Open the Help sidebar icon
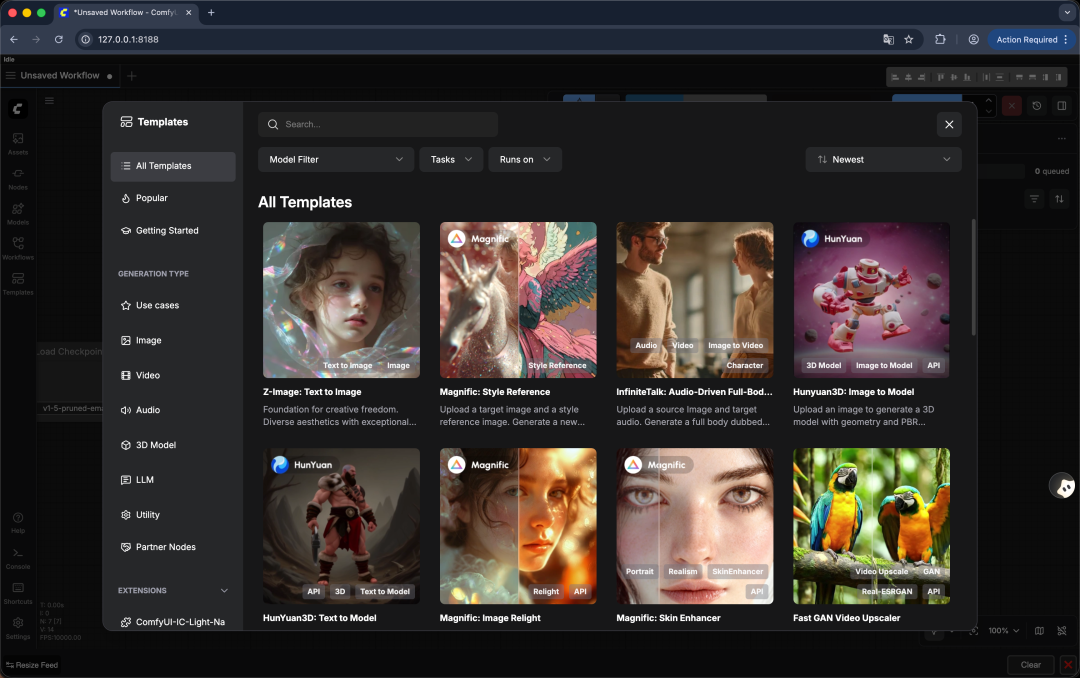 pos(18,522)
